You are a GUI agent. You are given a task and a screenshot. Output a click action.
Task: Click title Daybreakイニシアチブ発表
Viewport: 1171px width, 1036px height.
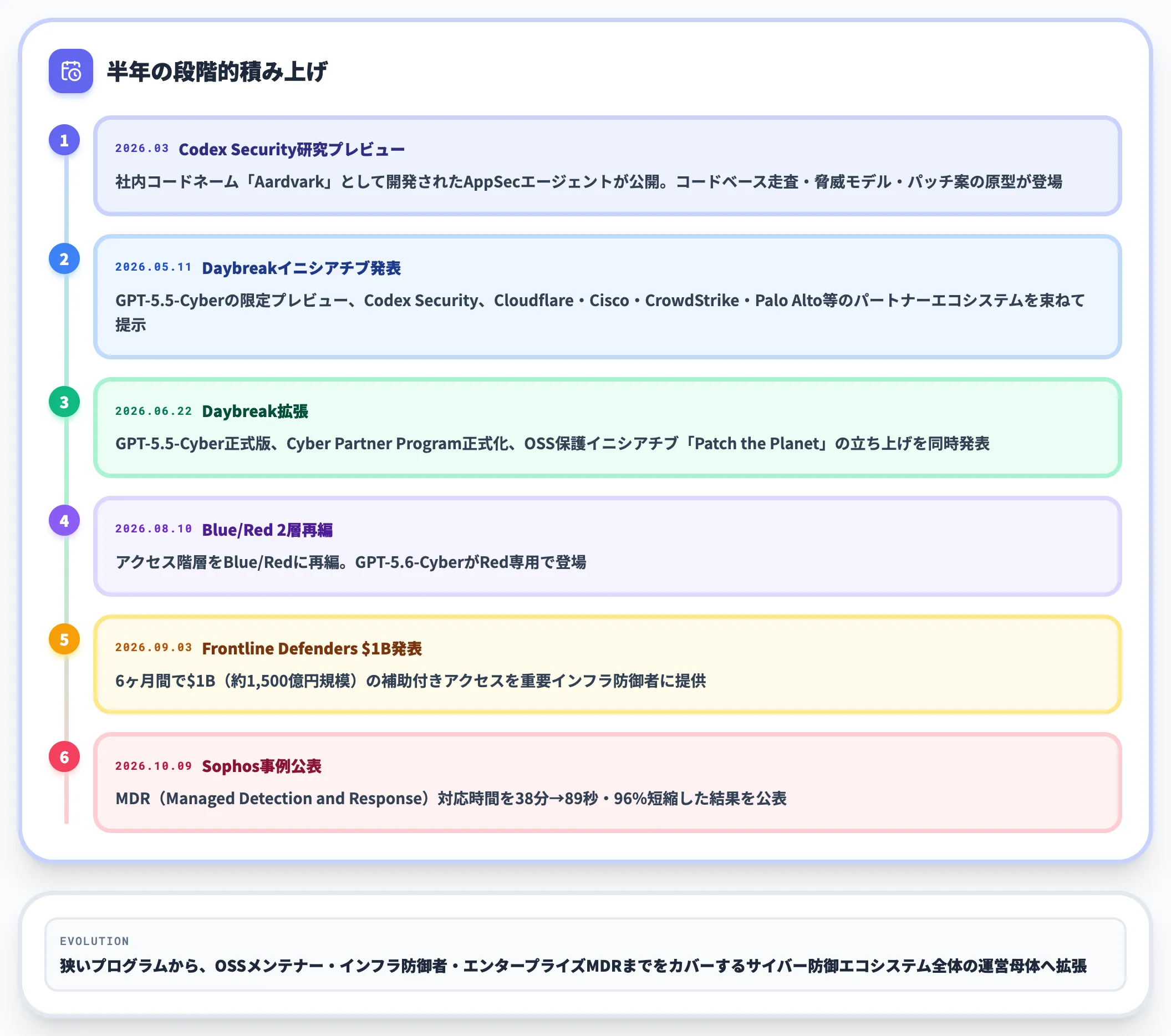[x=301, y=268]
